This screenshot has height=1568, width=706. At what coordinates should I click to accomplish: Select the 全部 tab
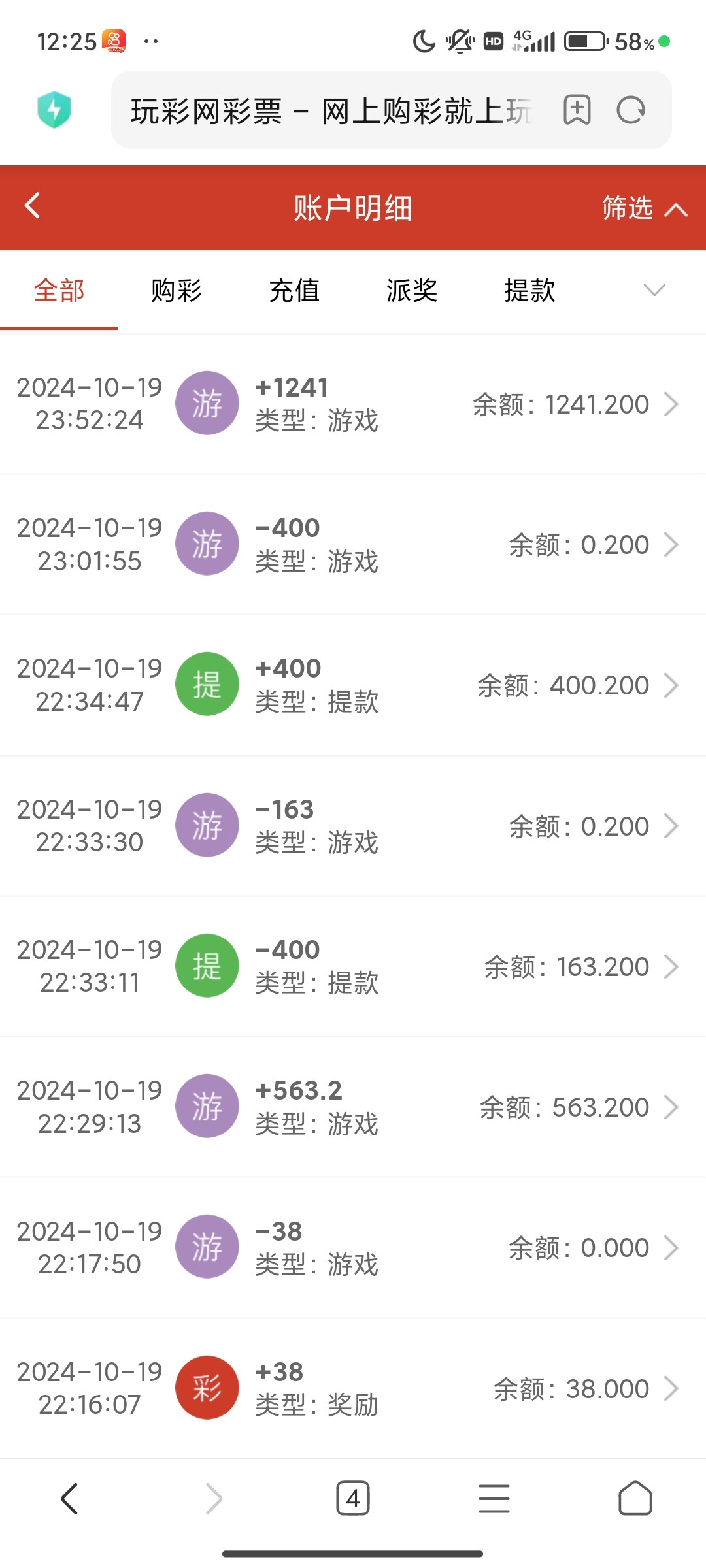59,290
